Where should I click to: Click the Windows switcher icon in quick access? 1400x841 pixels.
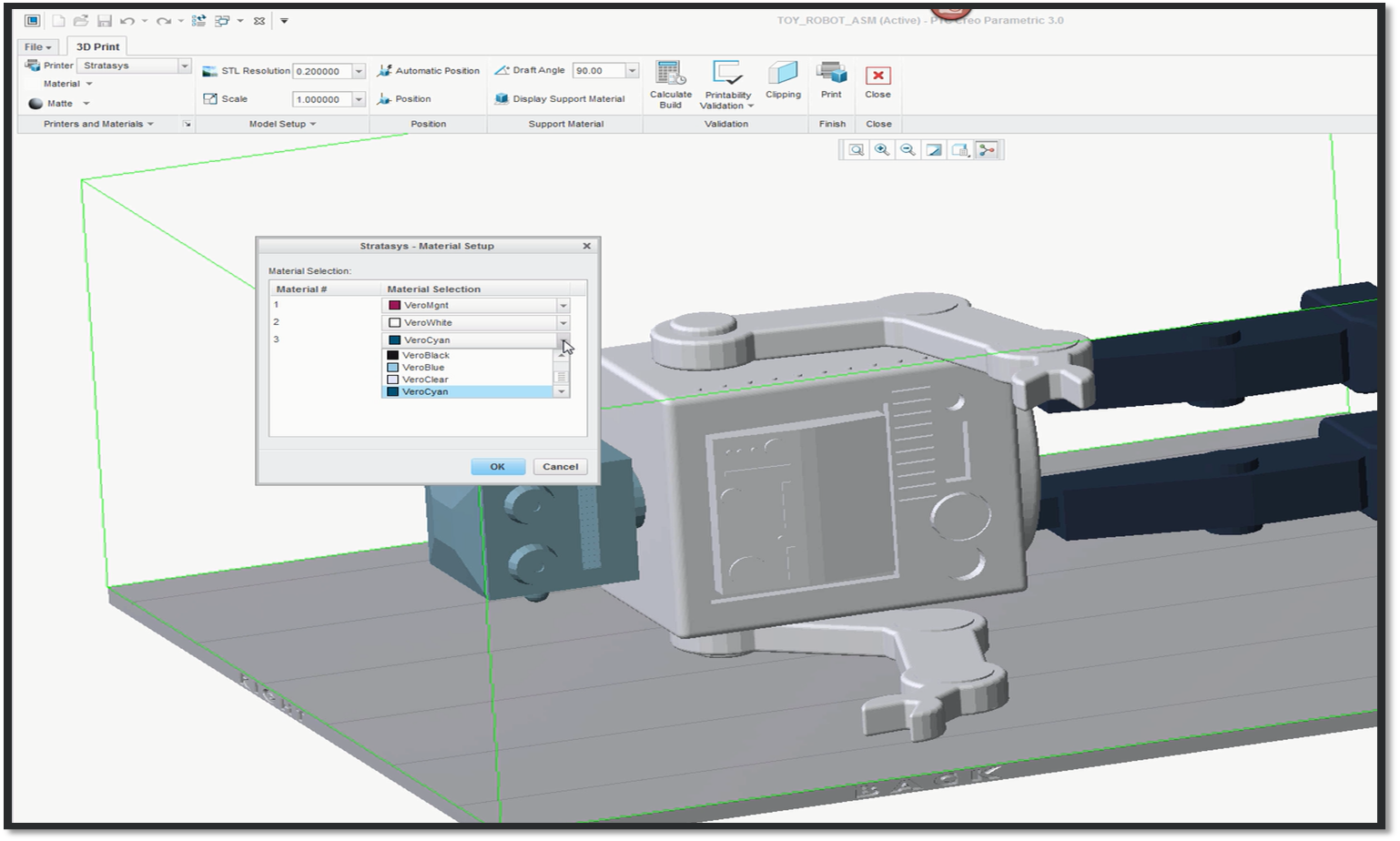(x=222, y=20)
